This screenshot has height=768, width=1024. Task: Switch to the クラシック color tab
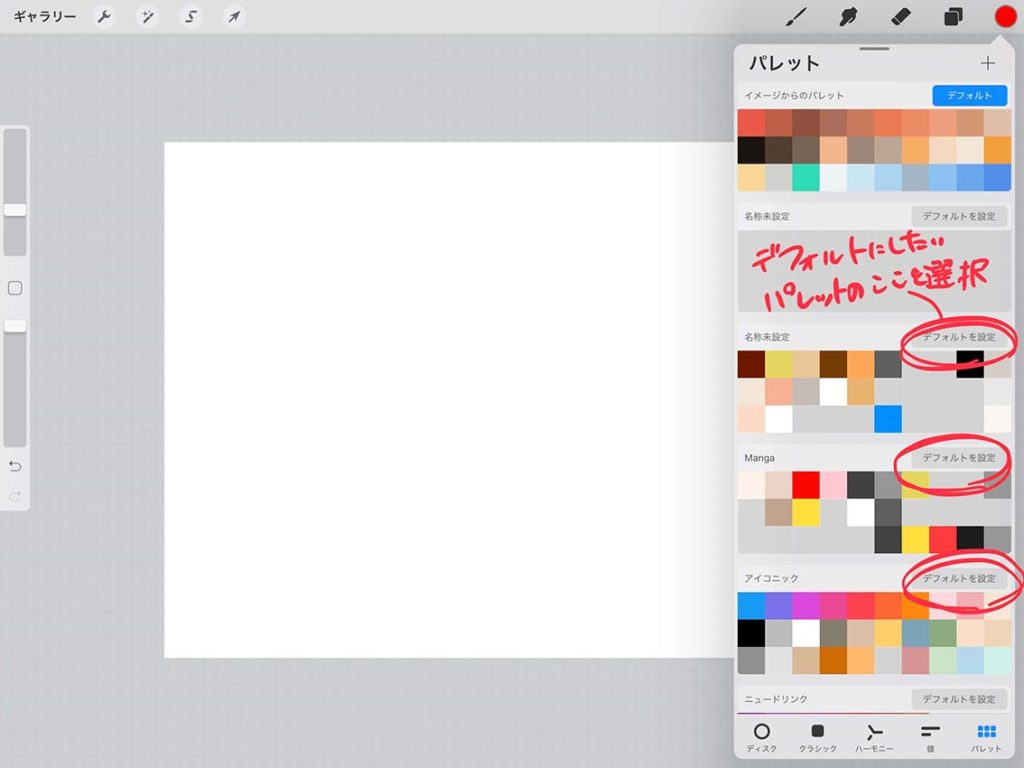pyautogui.click(x=818, y=738)
